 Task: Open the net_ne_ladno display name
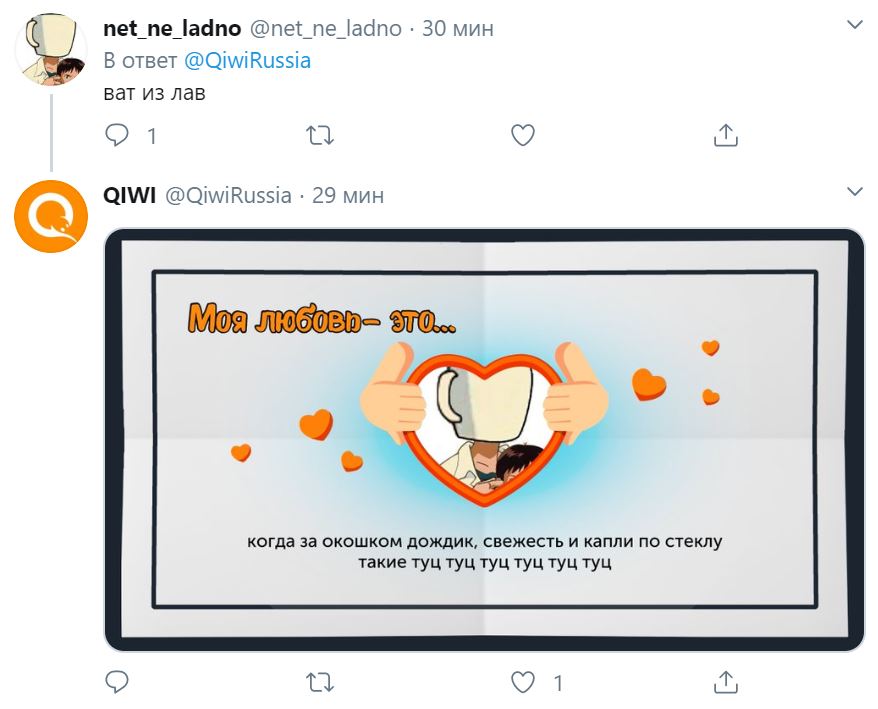(172, 28)
